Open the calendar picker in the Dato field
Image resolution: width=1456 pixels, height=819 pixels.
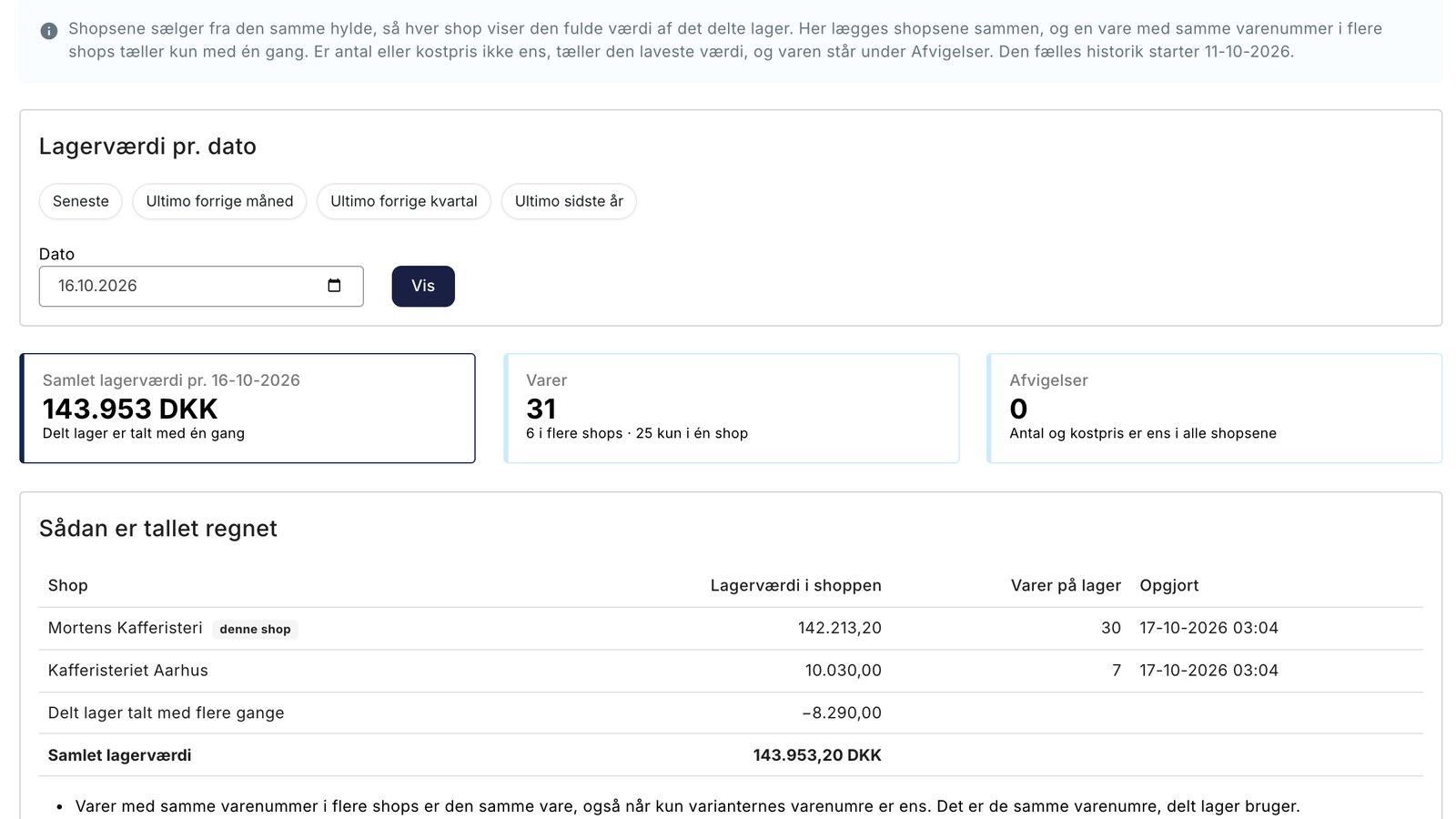click(x=334, y=286)
